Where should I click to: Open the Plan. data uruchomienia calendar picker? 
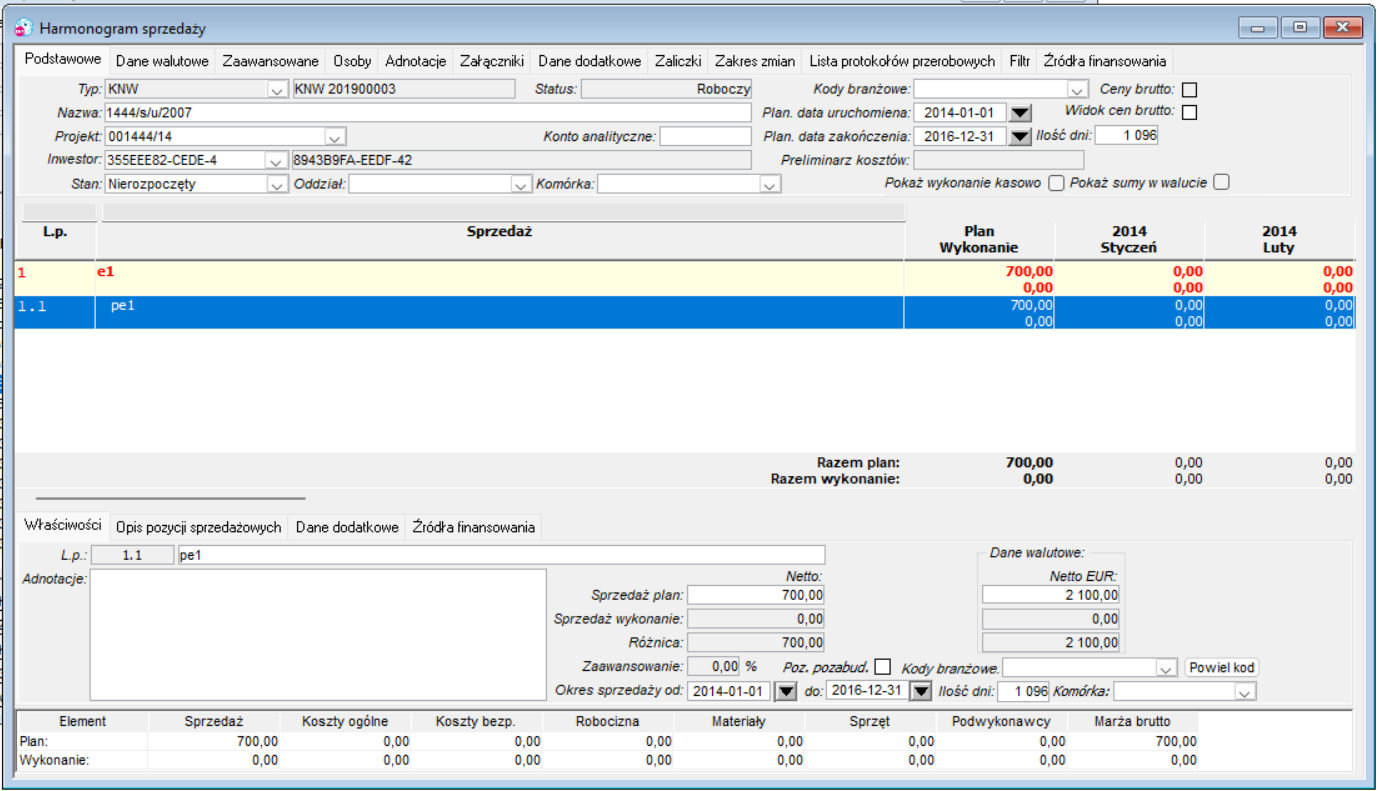pyautogui.click(x=1019, y=113)
